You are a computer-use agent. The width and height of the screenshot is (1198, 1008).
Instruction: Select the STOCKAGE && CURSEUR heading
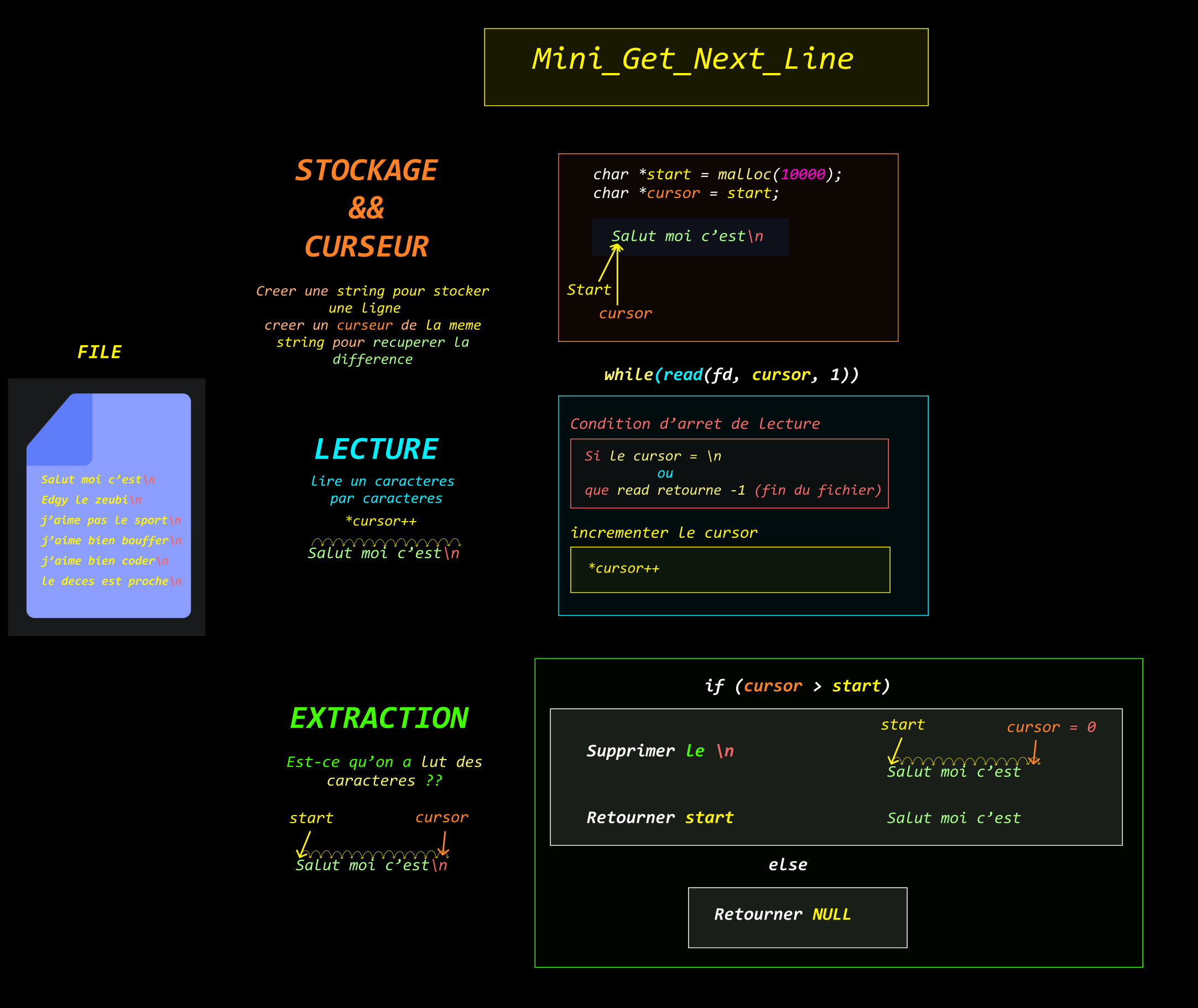[x=366, y=209]
